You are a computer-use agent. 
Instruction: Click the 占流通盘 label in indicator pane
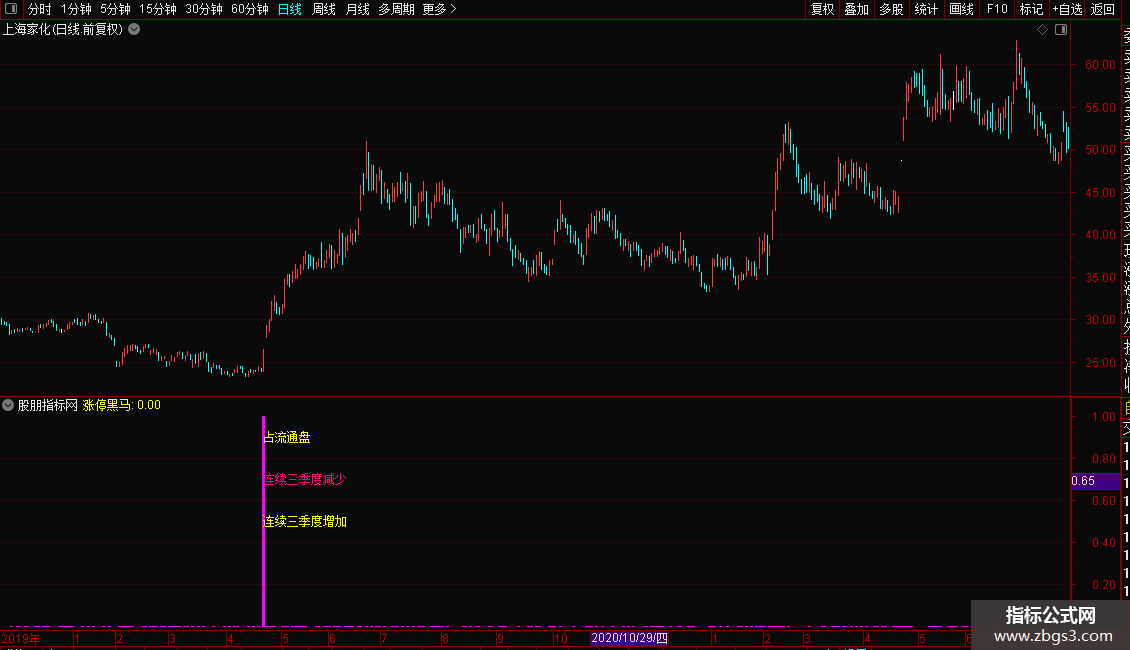(x=288, y=437)
